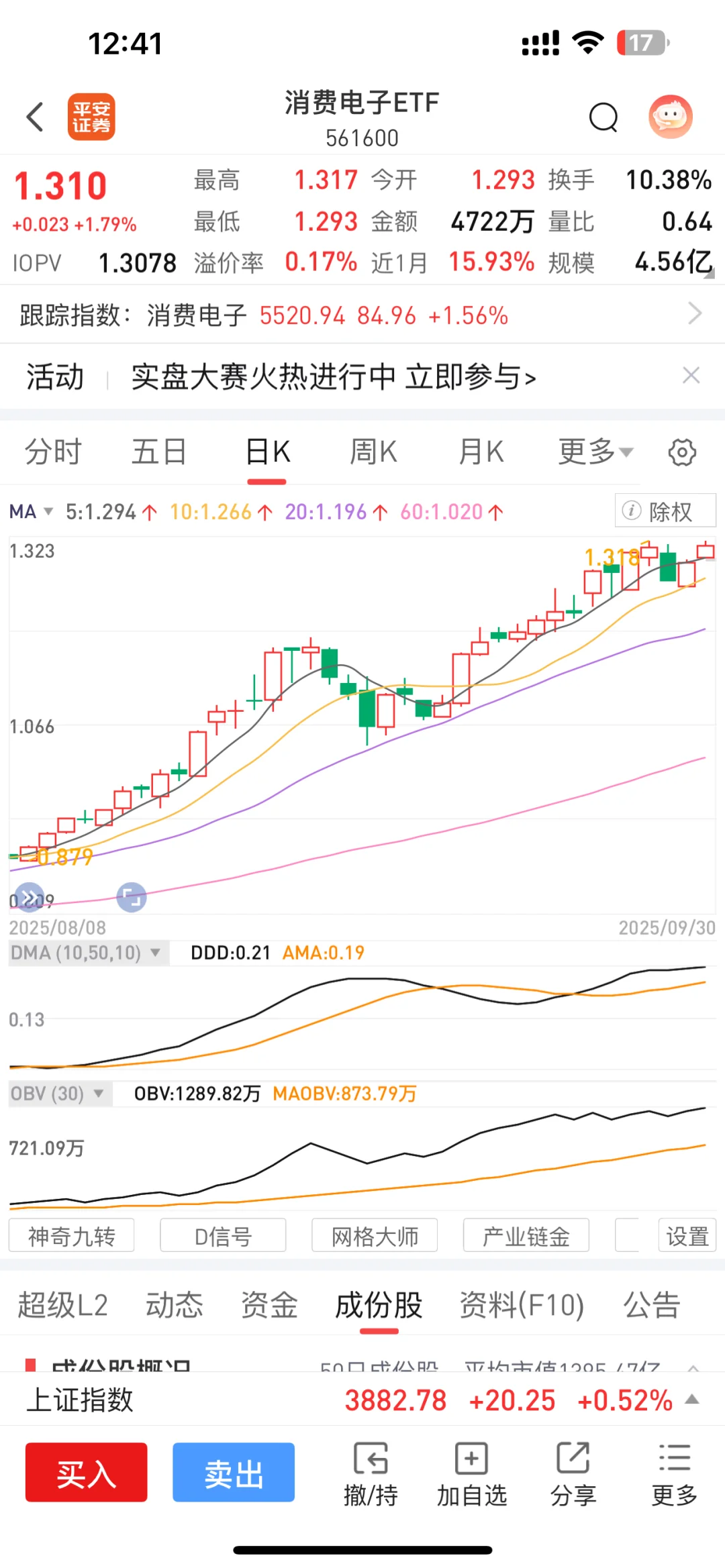
Task: Open the assistant avatar icon
Action: (670, 117)
